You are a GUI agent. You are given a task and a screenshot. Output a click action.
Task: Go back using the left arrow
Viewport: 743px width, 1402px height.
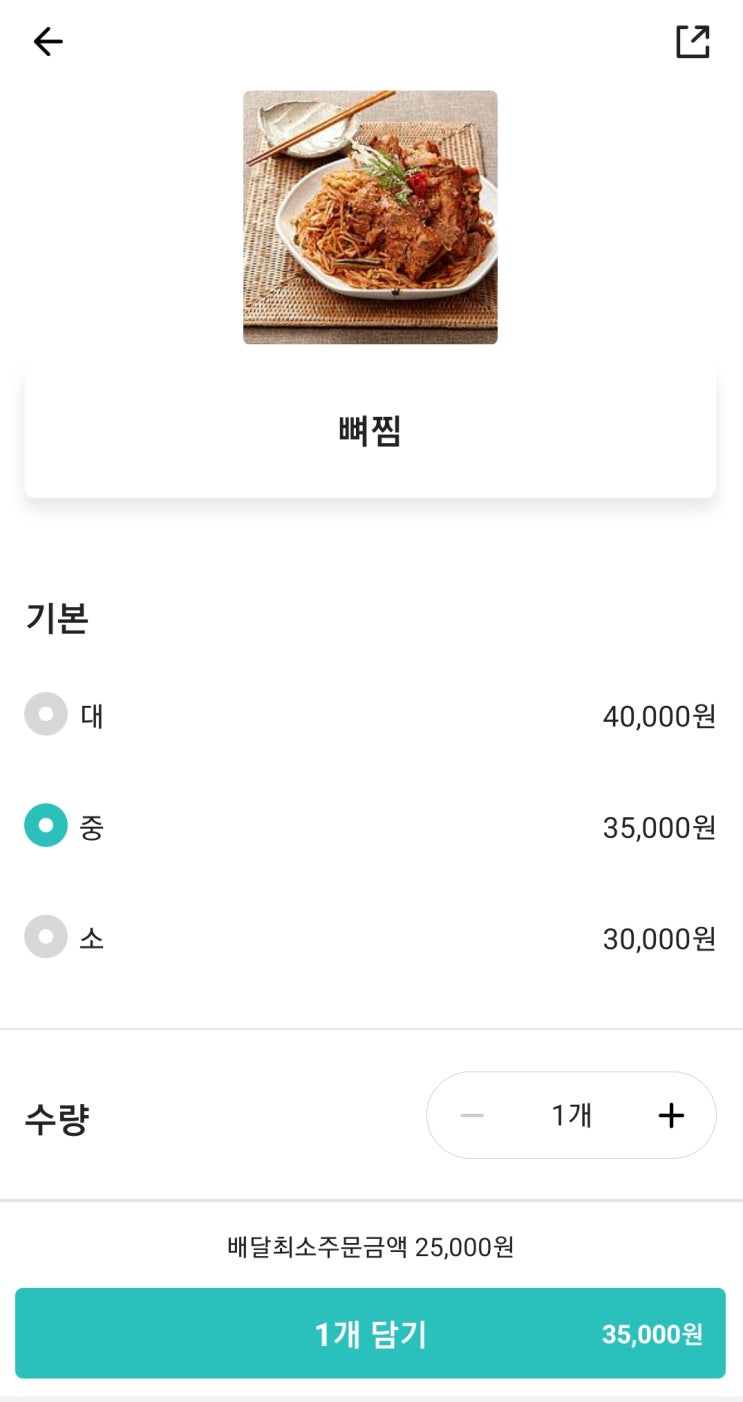(48, 41)
